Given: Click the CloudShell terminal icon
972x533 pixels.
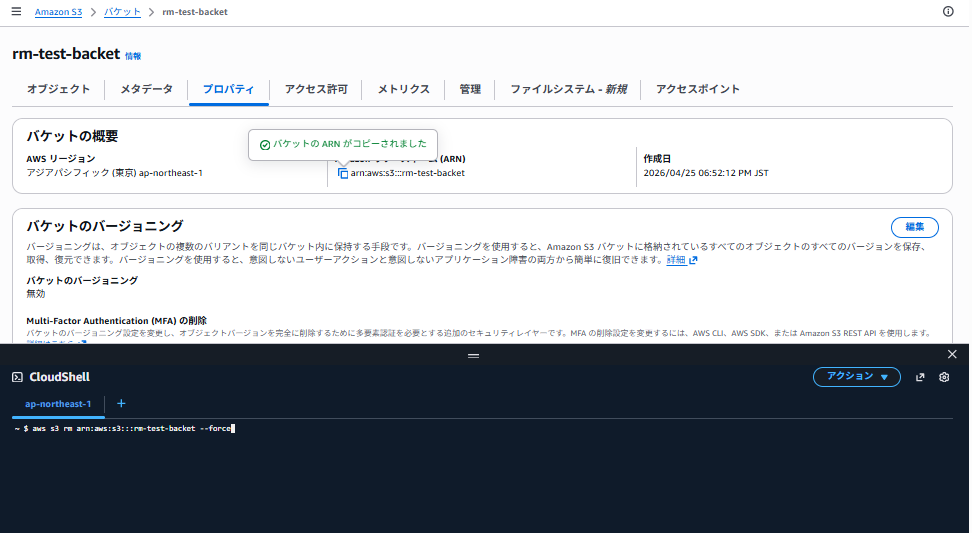Looking at the screenshot, I should tap(17, 377).
